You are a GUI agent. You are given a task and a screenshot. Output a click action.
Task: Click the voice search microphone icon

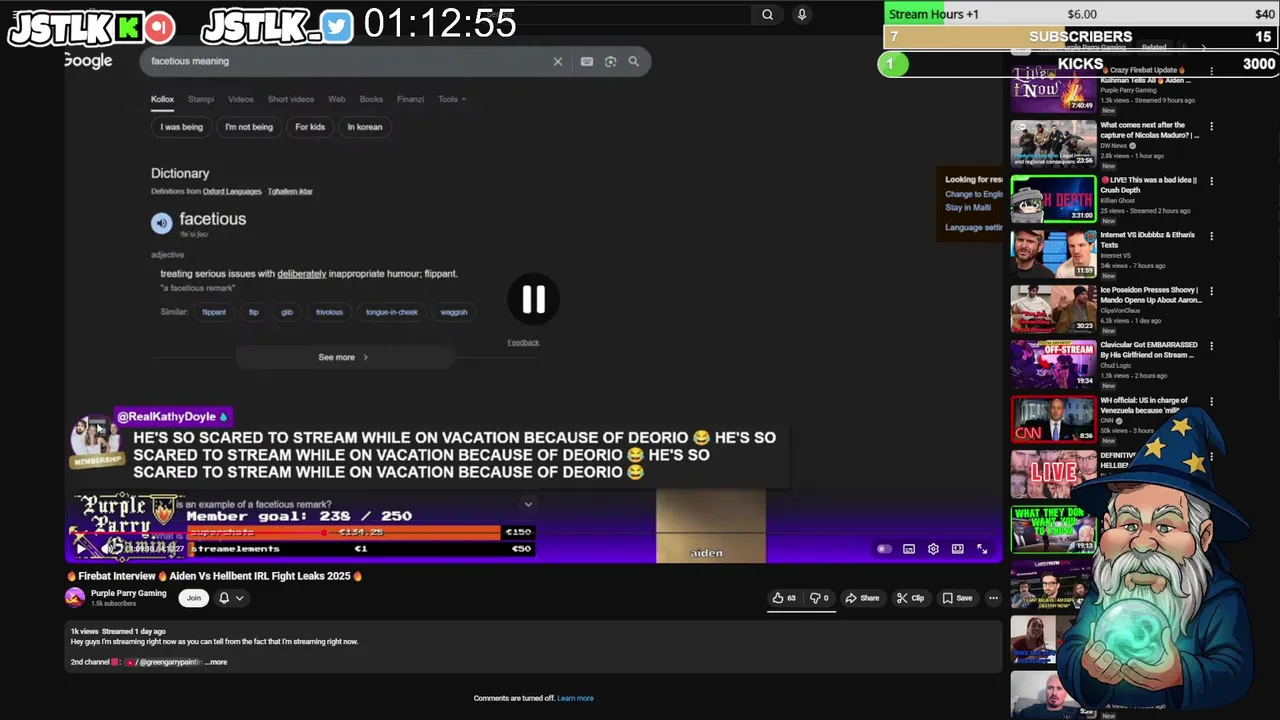[x=801, y=15]
